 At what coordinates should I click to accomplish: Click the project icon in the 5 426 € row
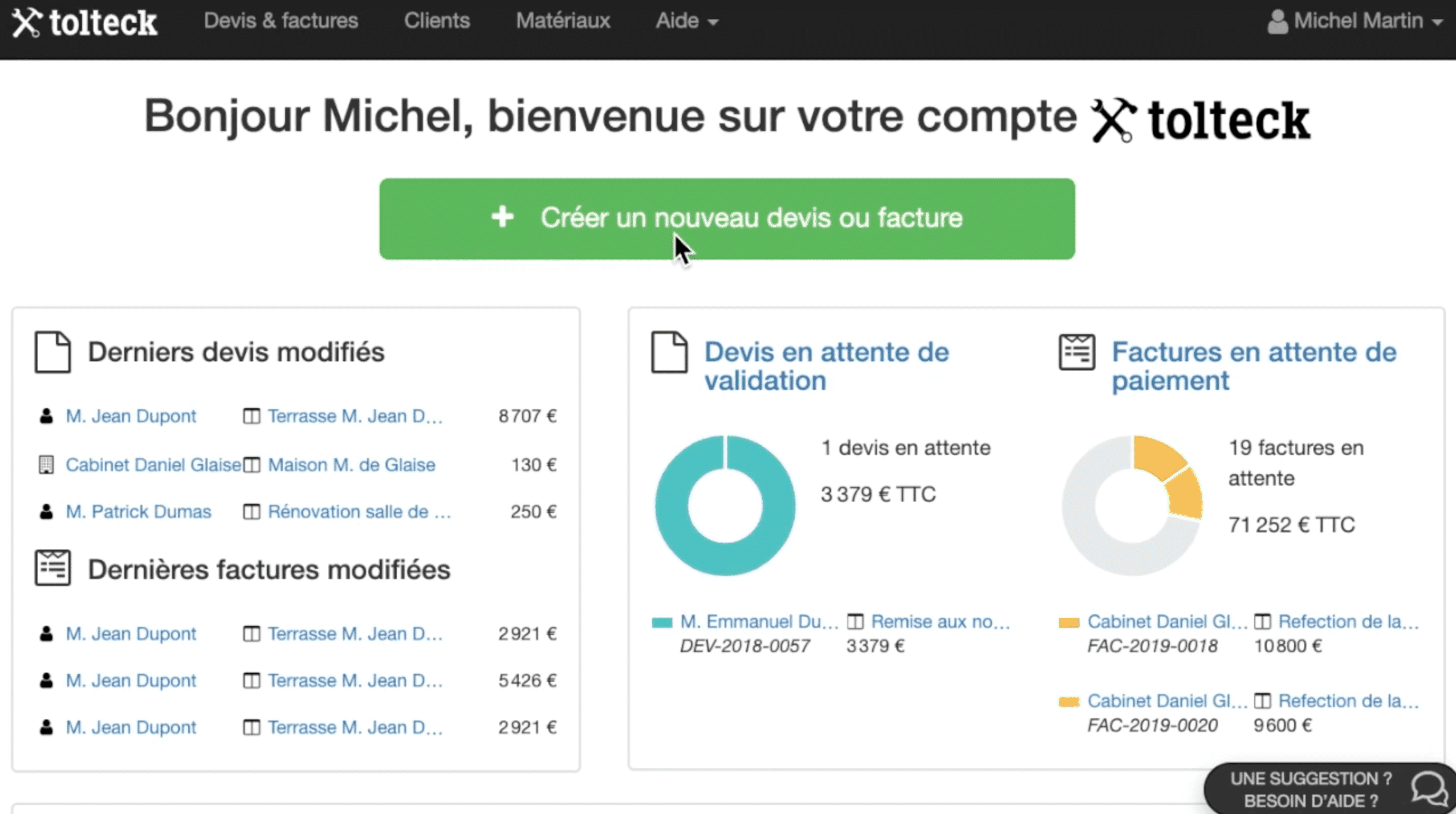coord(251,681)
